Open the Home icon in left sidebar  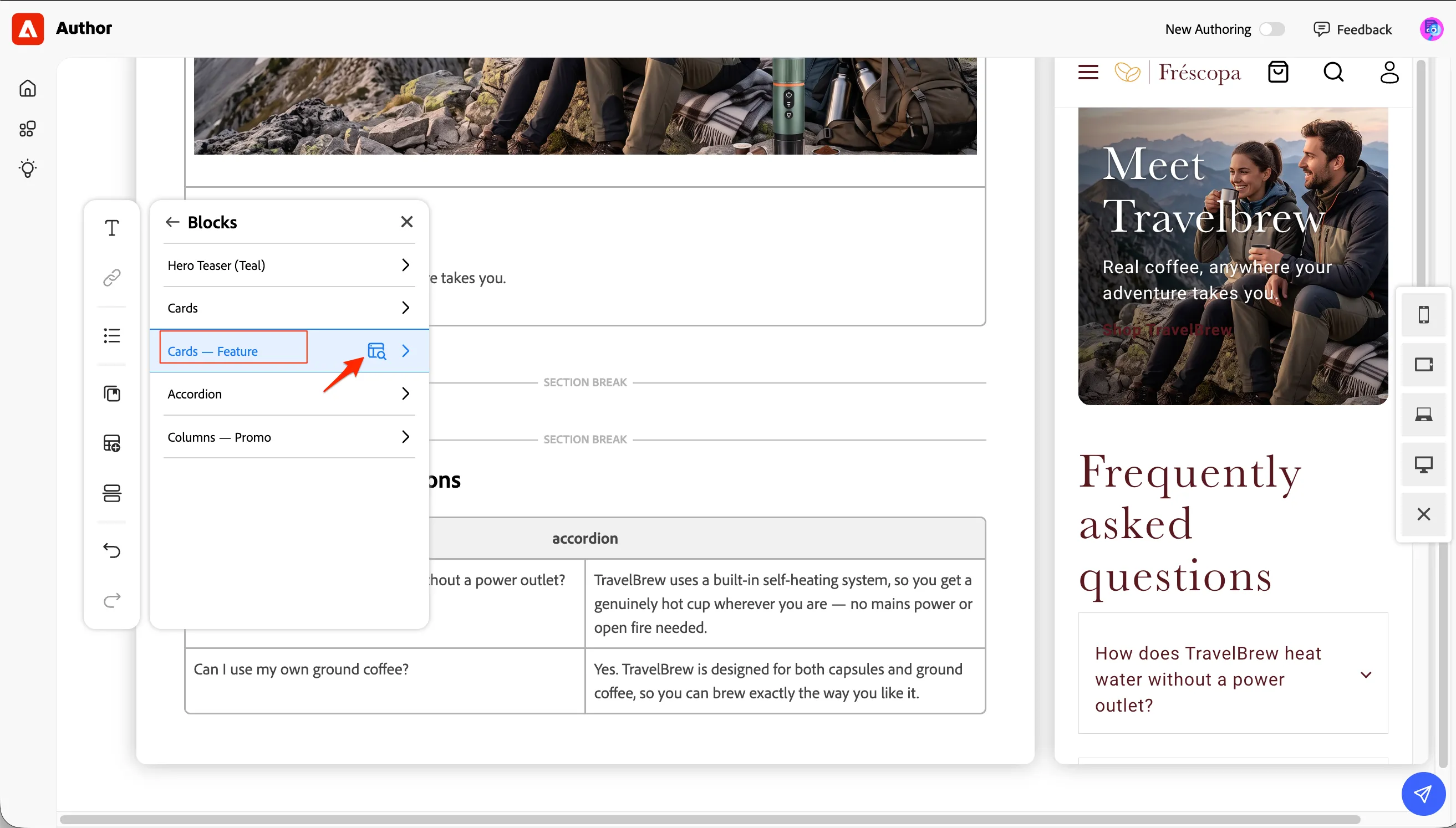(27, 88)
